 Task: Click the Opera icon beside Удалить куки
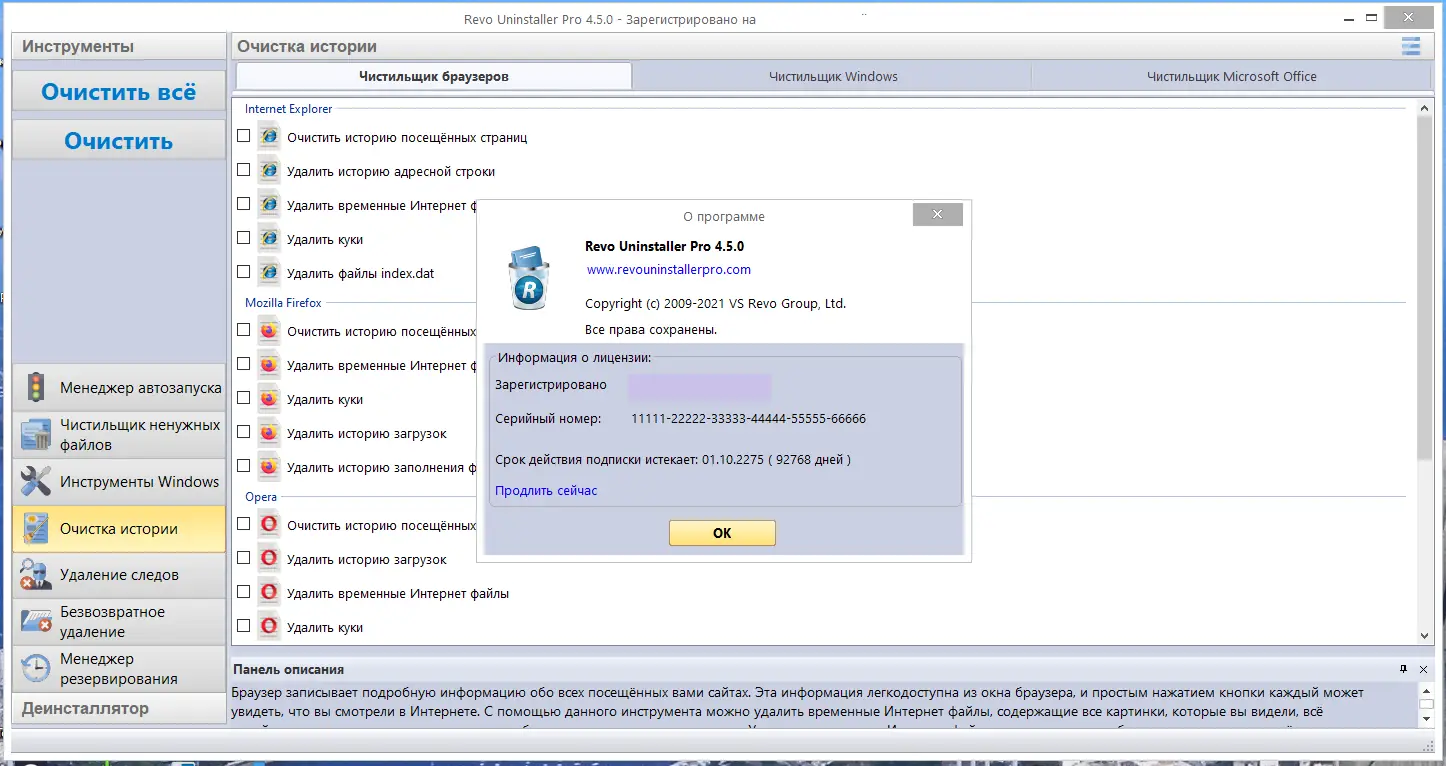click(x=268, y=627)
